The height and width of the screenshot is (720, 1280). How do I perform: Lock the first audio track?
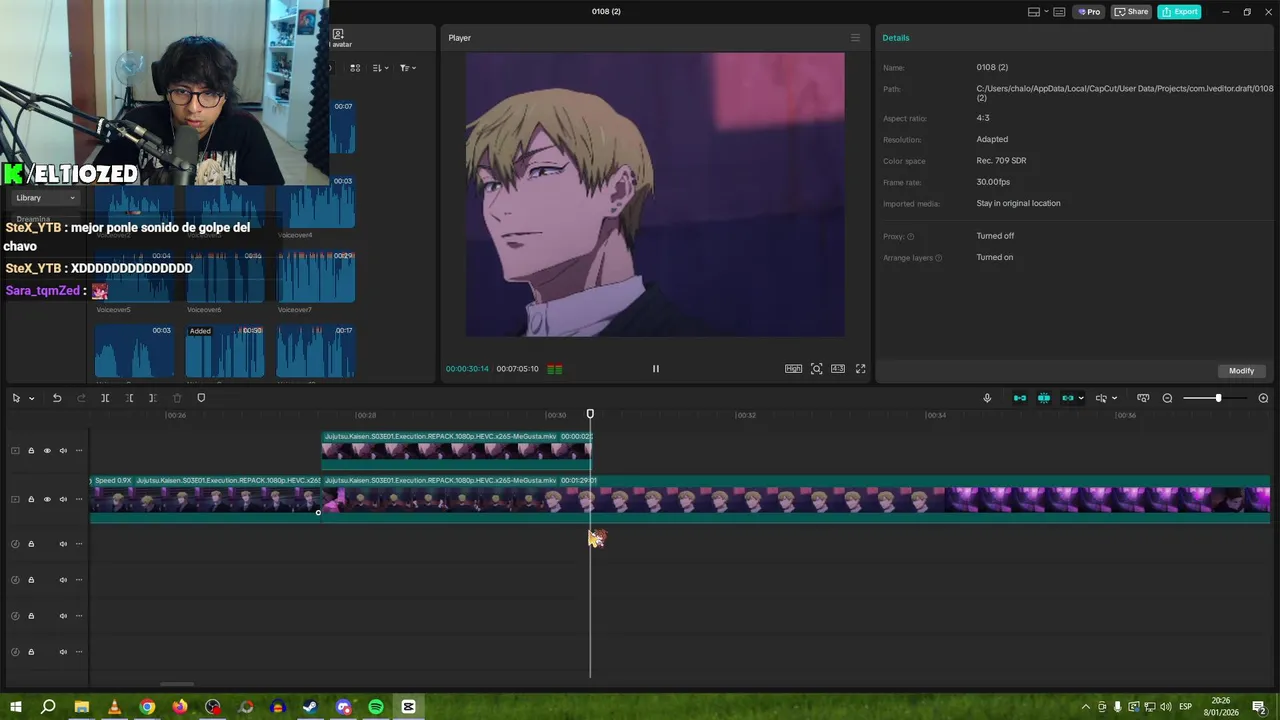coord(31,544)
